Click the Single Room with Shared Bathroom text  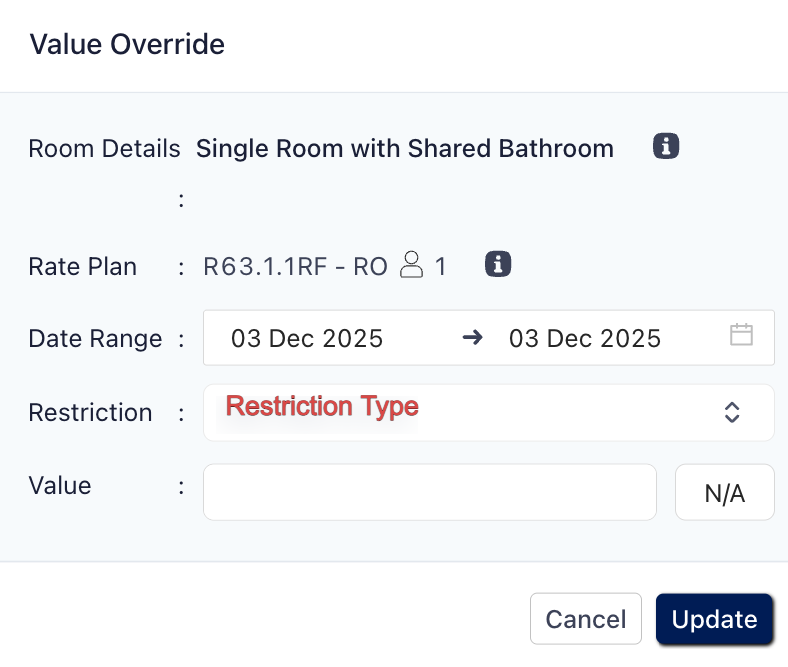[404, 149]
